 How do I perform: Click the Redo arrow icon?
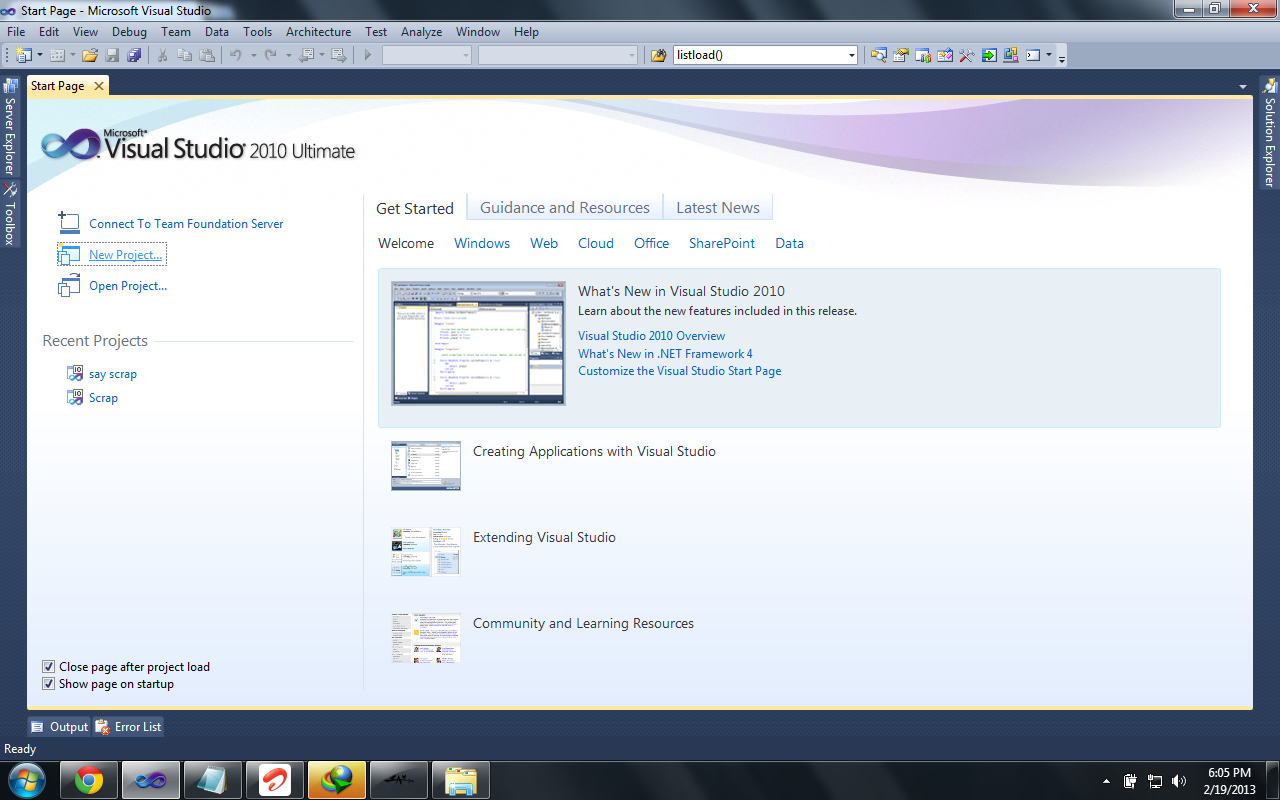270,55
